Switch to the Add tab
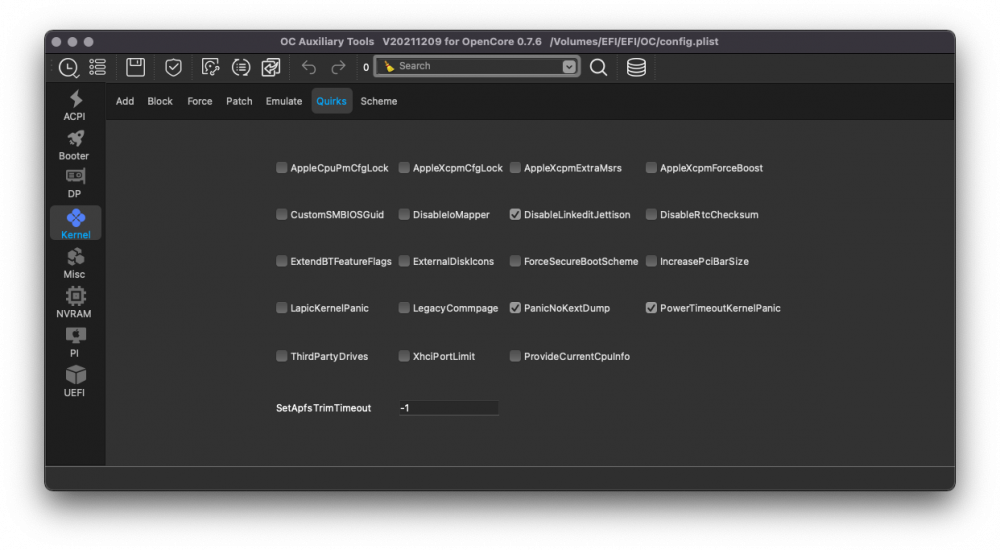1000x550 pixels. (125, 101)
